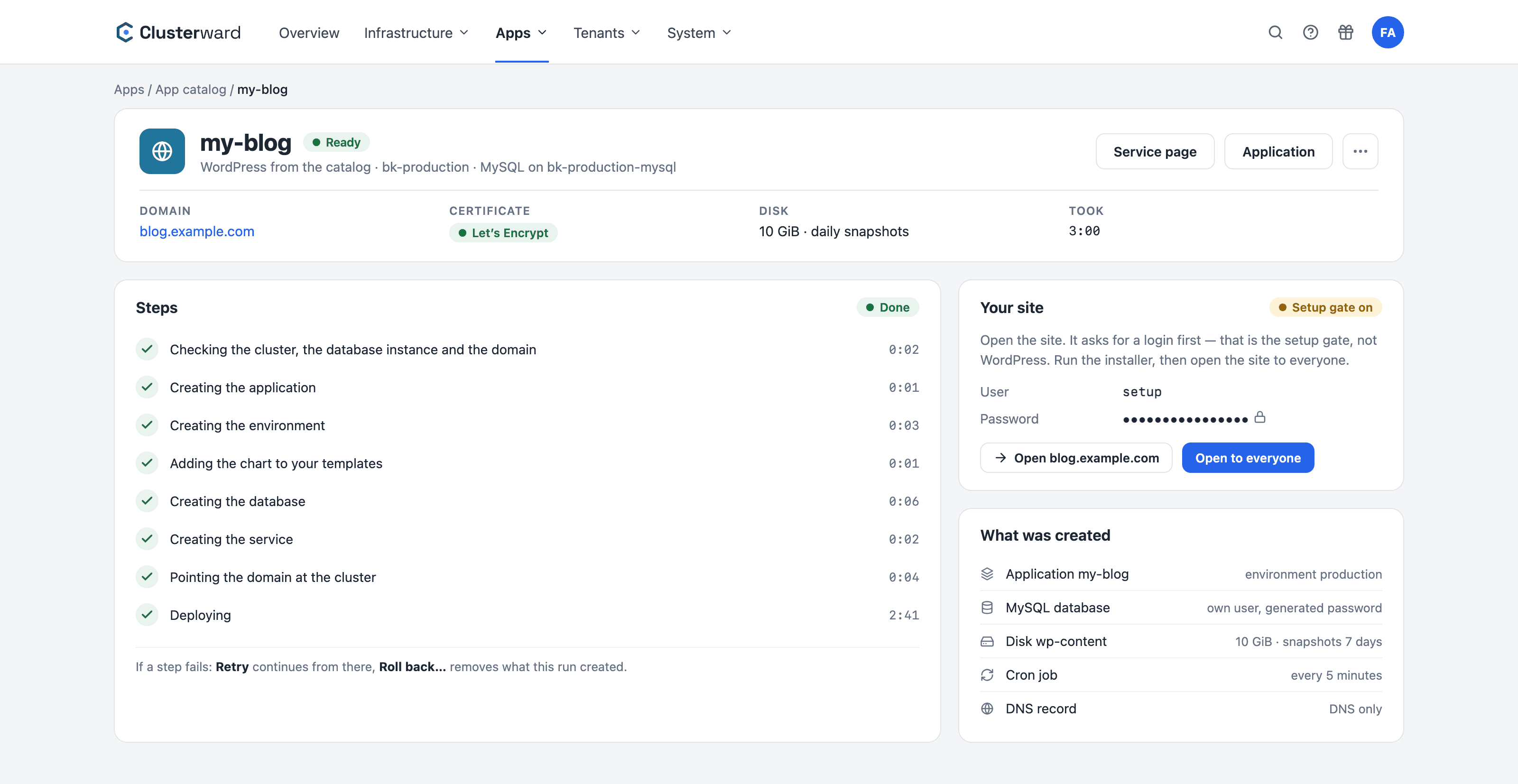Image resolution: width=1518 pixels, height=784 pixels.
Task: Select the Deploying step text
Action: point(200,615)
